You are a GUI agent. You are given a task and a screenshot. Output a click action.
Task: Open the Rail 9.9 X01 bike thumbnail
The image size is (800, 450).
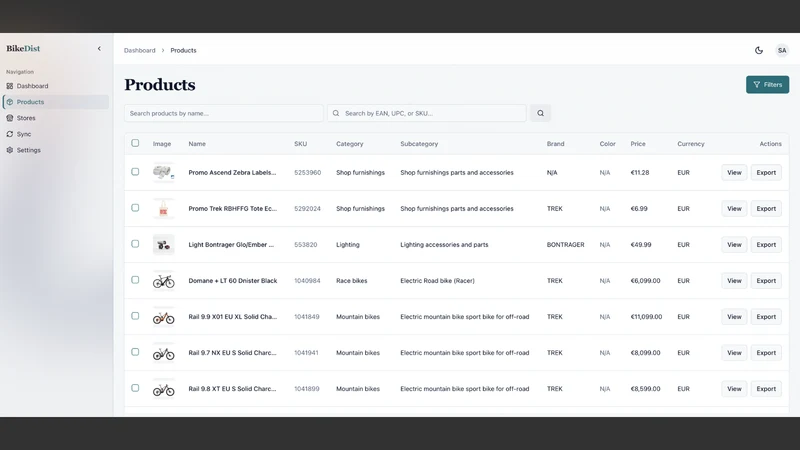(x=163, y=317)
